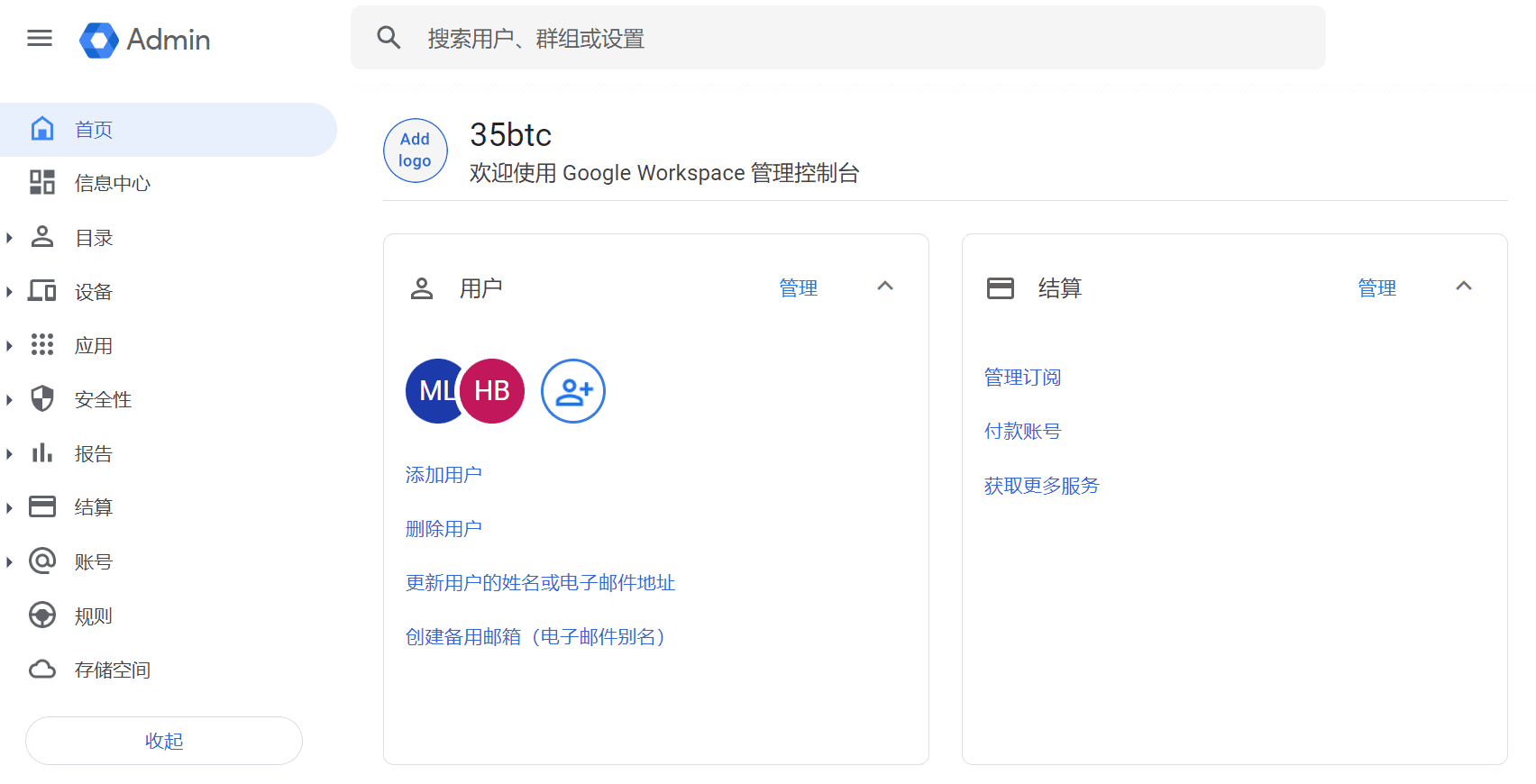Screen dimensions: 1536x784
Task: Click the apps grid icon for 应用
Action: point(42,345)
